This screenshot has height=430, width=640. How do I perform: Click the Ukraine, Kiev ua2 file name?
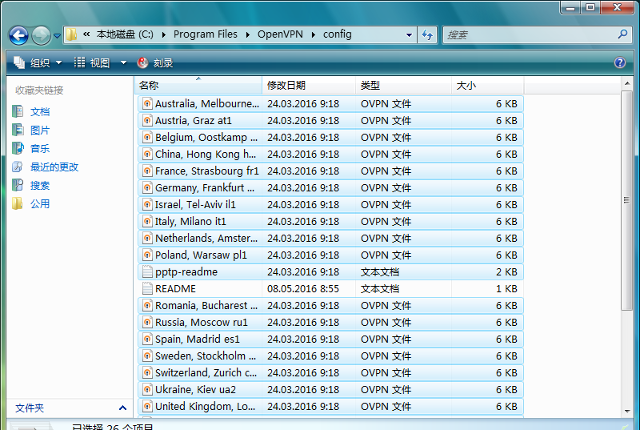pyautogui.click(x=196, y=390)
